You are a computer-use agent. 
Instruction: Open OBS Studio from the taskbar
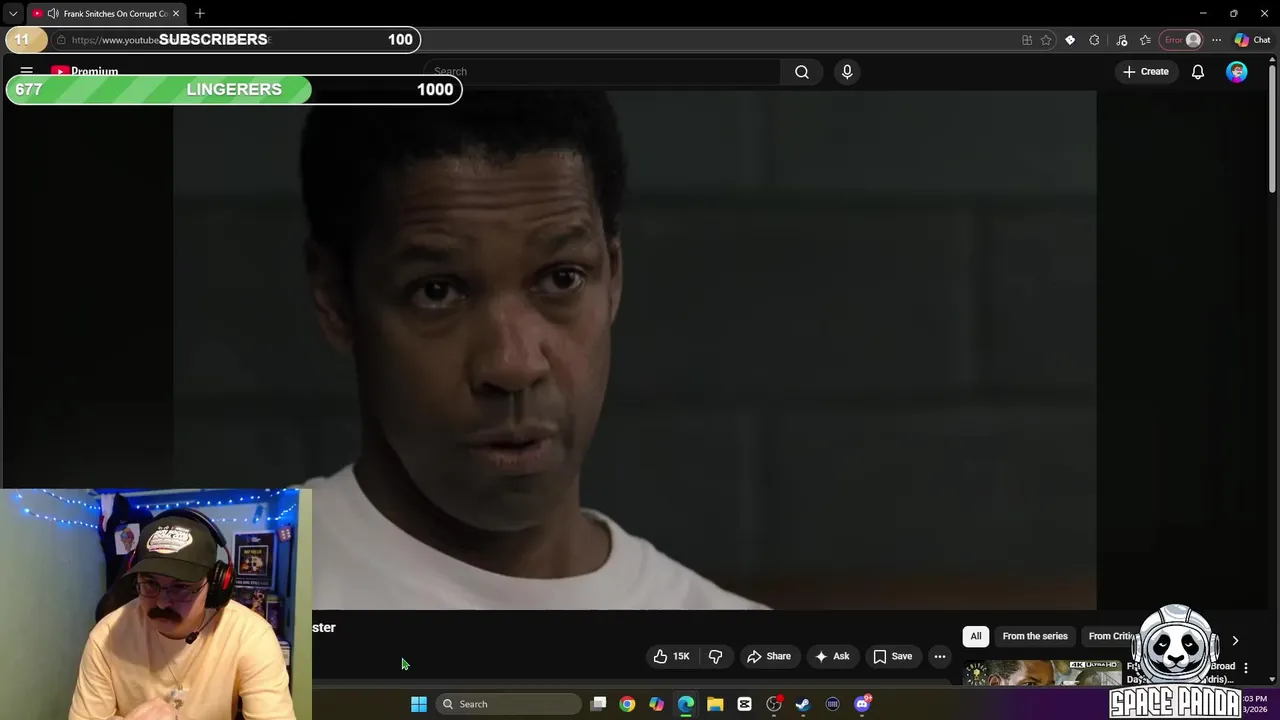774,704
